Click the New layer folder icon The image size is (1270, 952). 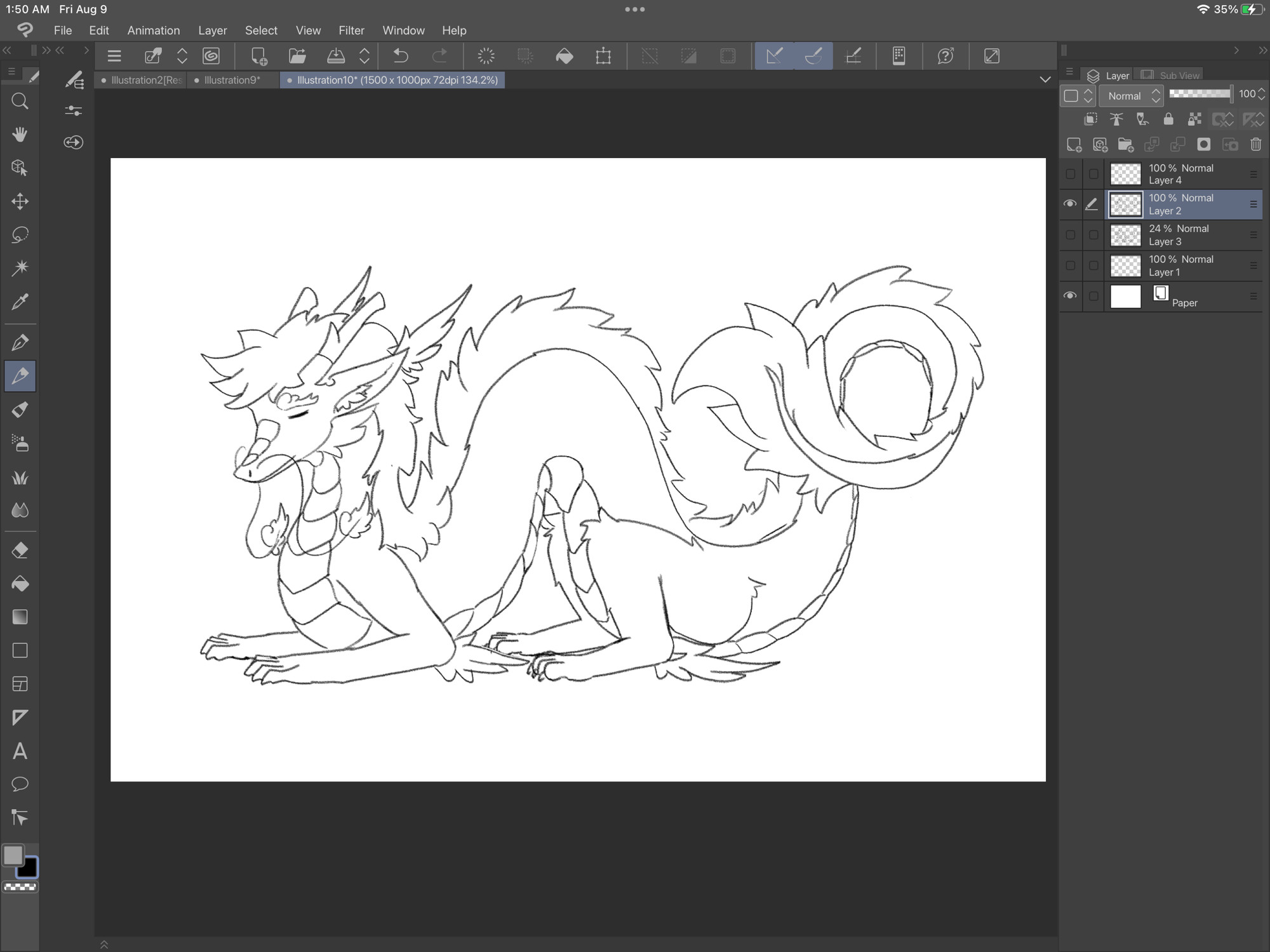(x=1126, y=145)
